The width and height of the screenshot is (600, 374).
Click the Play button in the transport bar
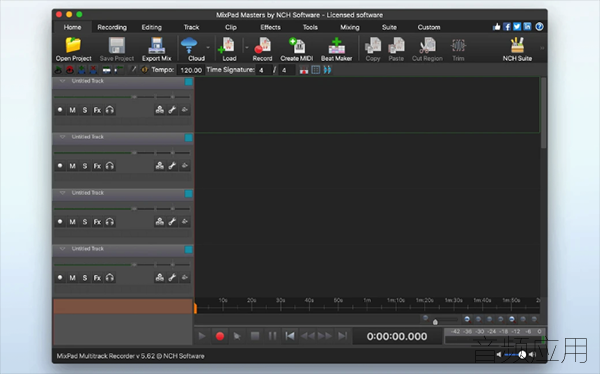click(202, 336)
